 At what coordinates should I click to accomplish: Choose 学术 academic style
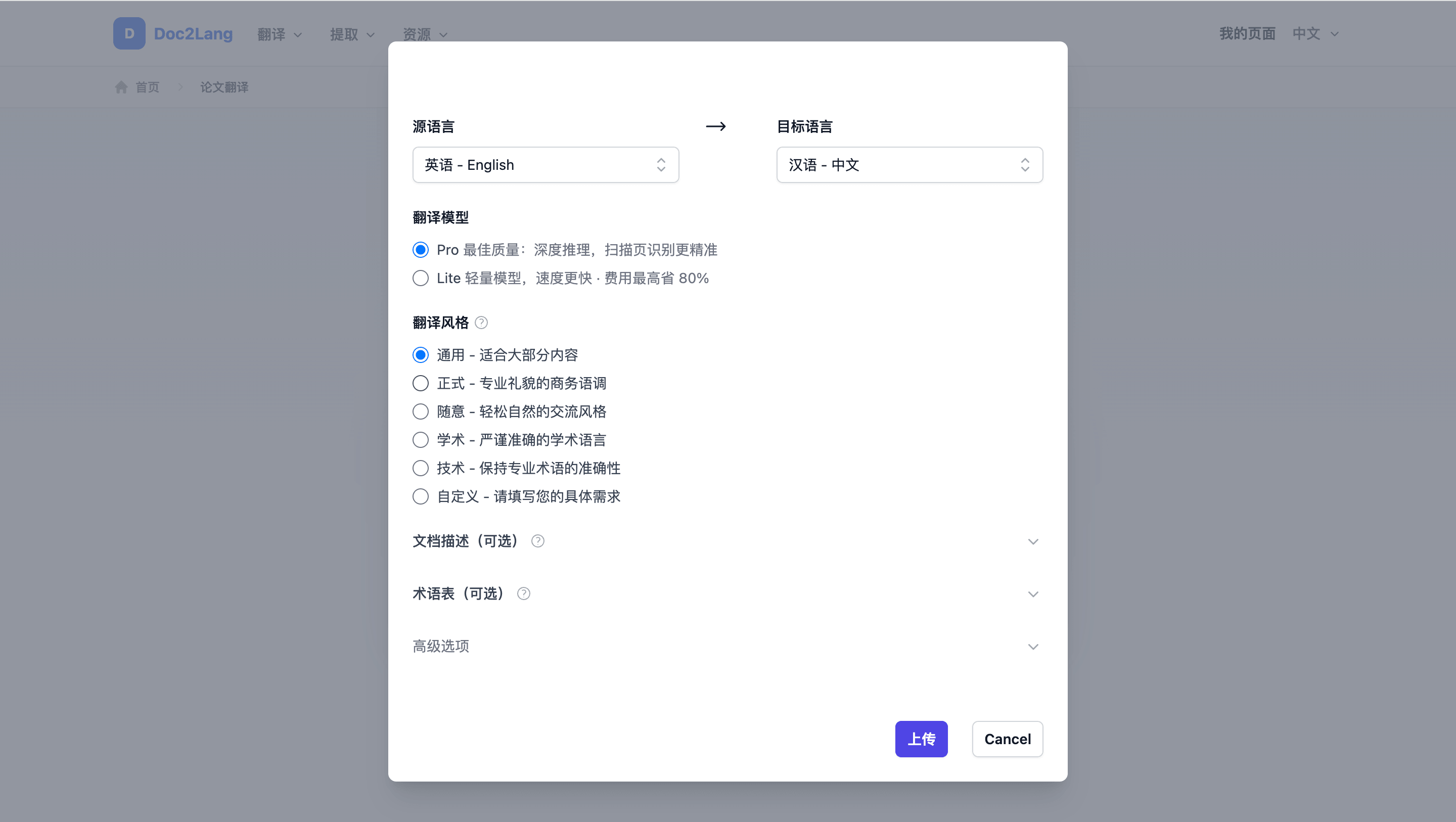point(421,440)
